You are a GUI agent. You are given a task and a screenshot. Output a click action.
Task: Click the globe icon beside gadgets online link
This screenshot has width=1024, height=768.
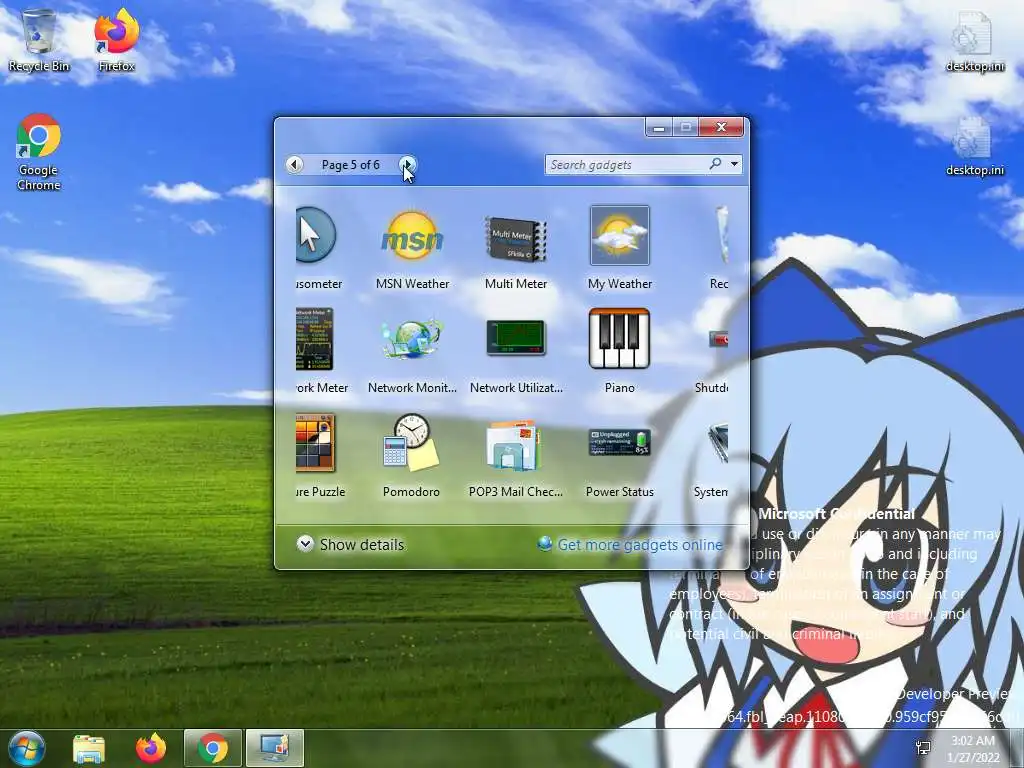pos(545,543)
